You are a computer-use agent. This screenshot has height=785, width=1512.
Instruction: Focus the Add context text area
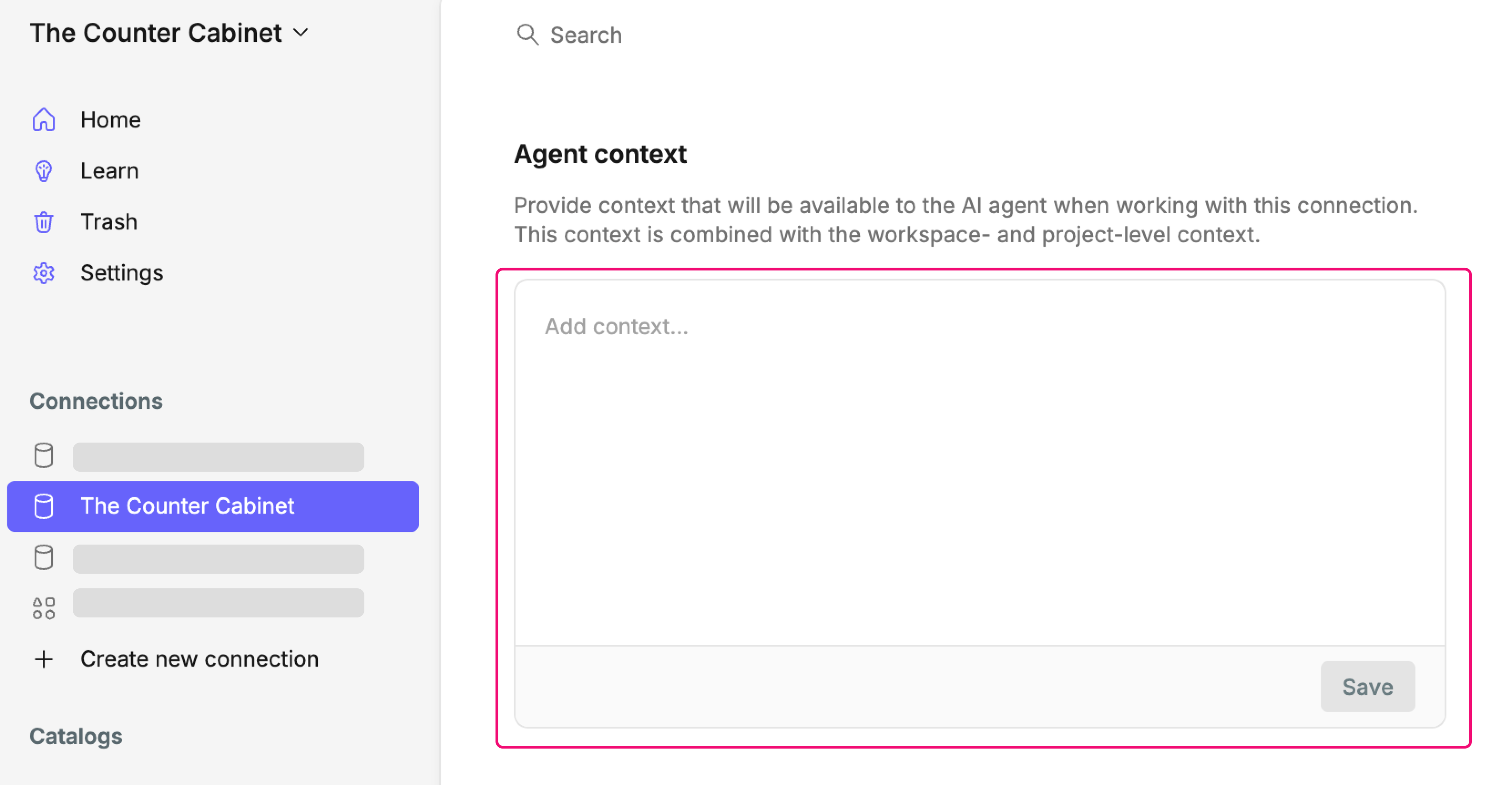[x=980, y=462]
